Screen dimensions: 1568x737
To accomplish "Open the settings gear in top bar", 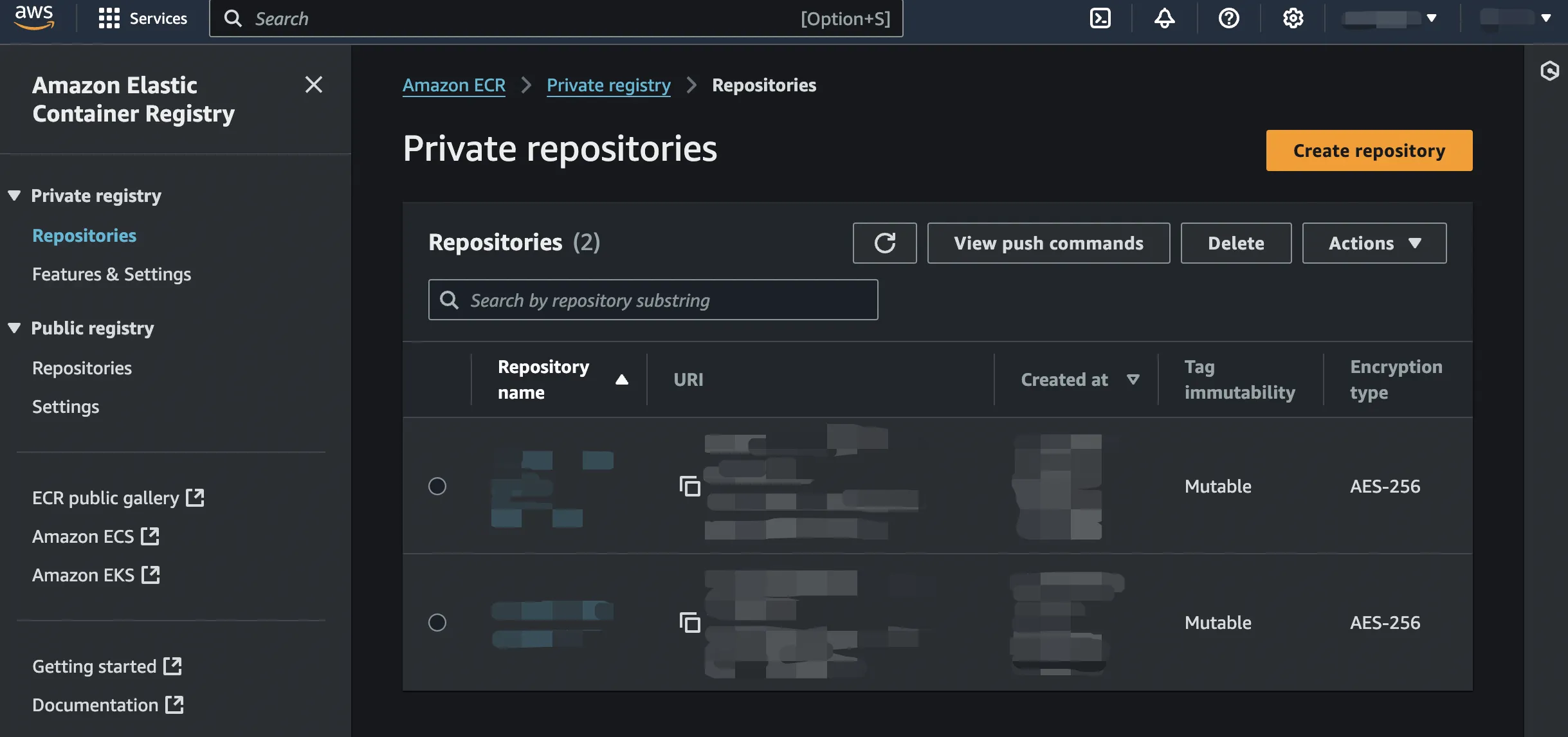I will [x=1293, y=18].
